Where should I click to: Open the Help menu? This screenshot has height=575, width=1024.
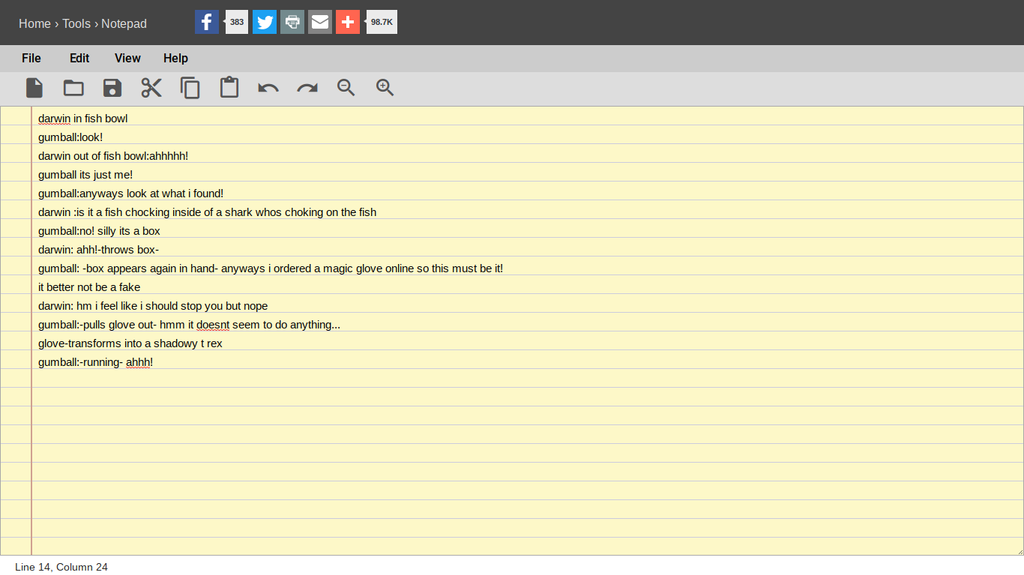click(x=176, y=58)
